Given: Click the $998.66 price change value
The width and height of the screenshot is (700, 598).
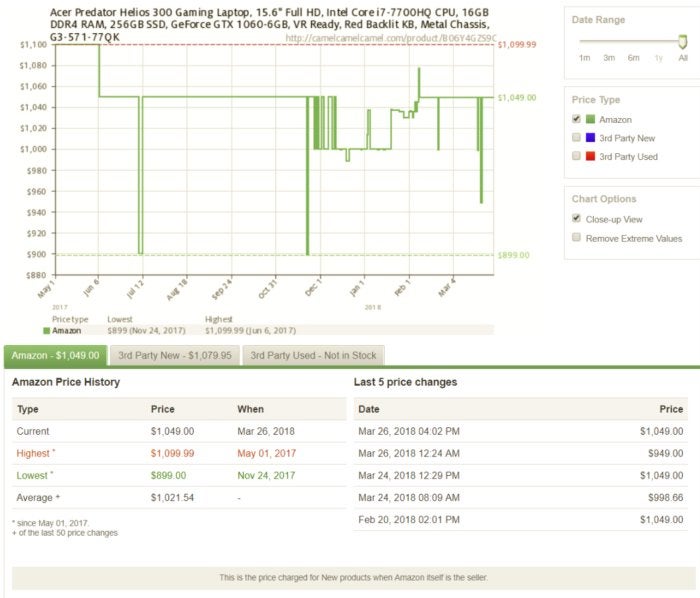Looking at the screenshot, I should pyautogui.click(x=666, y=498).
